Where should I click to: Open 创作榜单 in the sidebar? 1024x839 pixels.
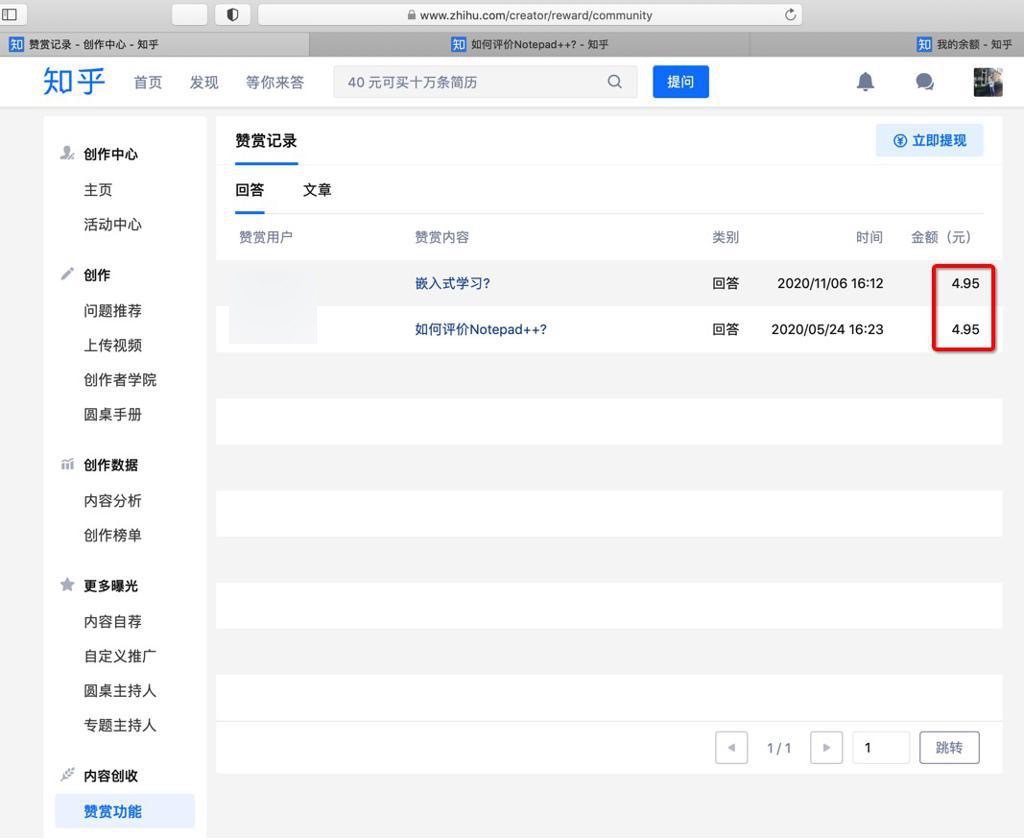click(112, 535)
